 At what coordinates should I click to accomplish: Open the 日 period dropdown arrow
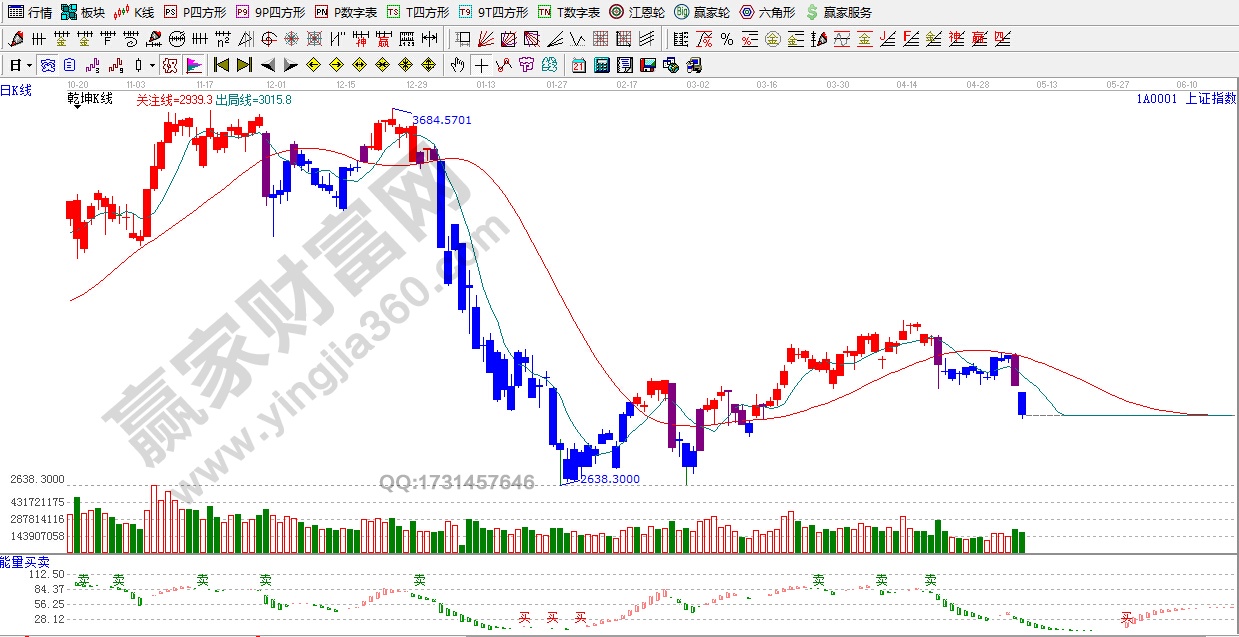point(29,65)
